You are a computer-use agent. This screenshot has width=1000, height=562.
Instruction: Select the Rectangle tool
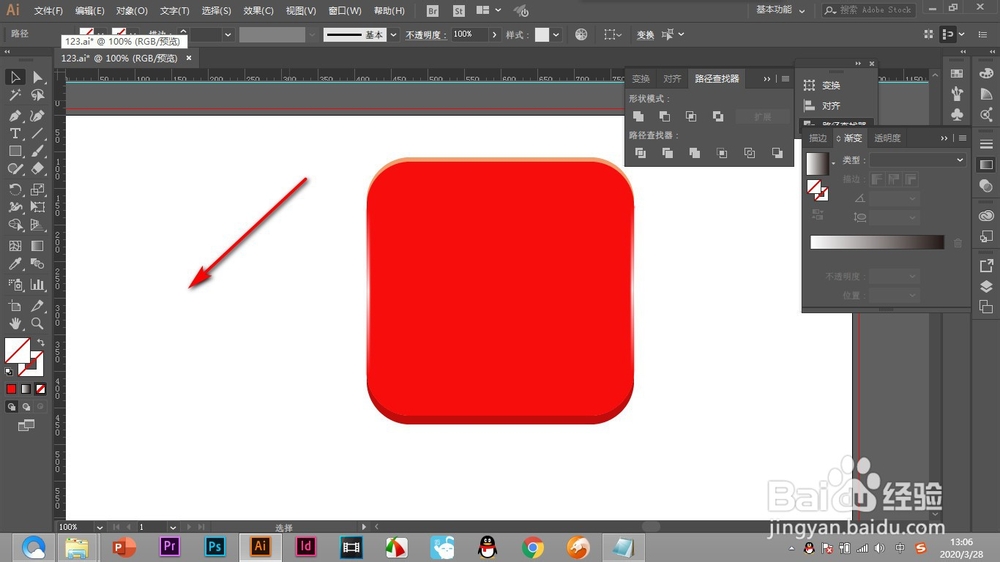tap(15, 151)
